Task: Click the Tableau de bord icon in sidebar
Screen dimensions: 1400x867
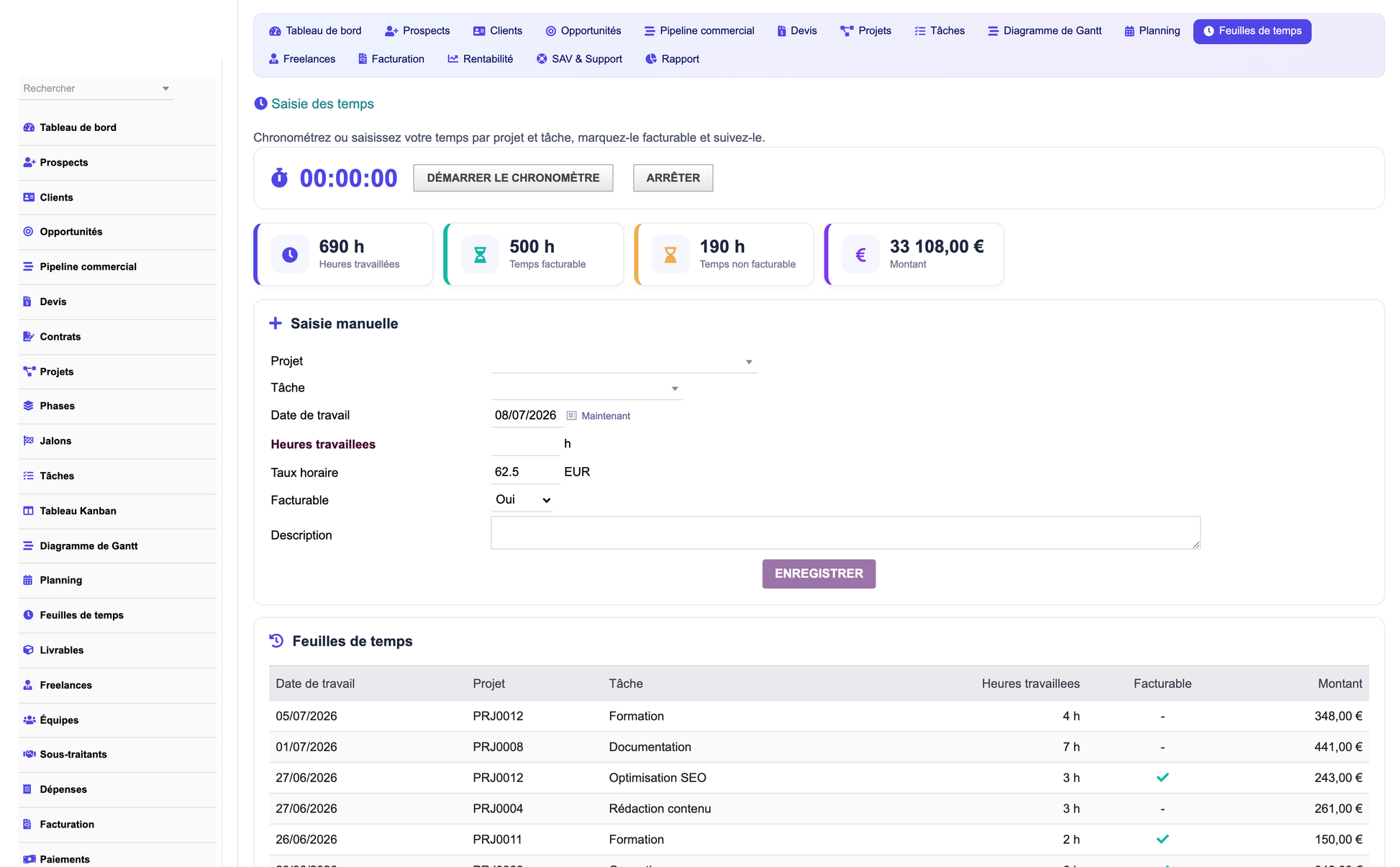Action: [x=29, y=127]
